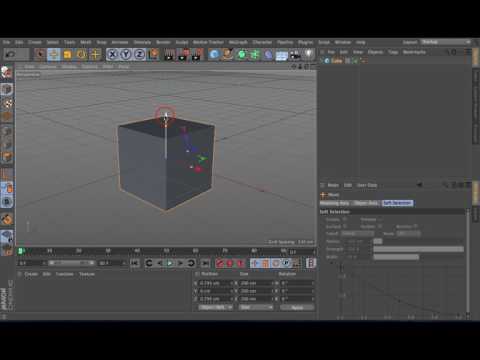
Task: Render to Picture Viewer
Action: coord(183,54)
